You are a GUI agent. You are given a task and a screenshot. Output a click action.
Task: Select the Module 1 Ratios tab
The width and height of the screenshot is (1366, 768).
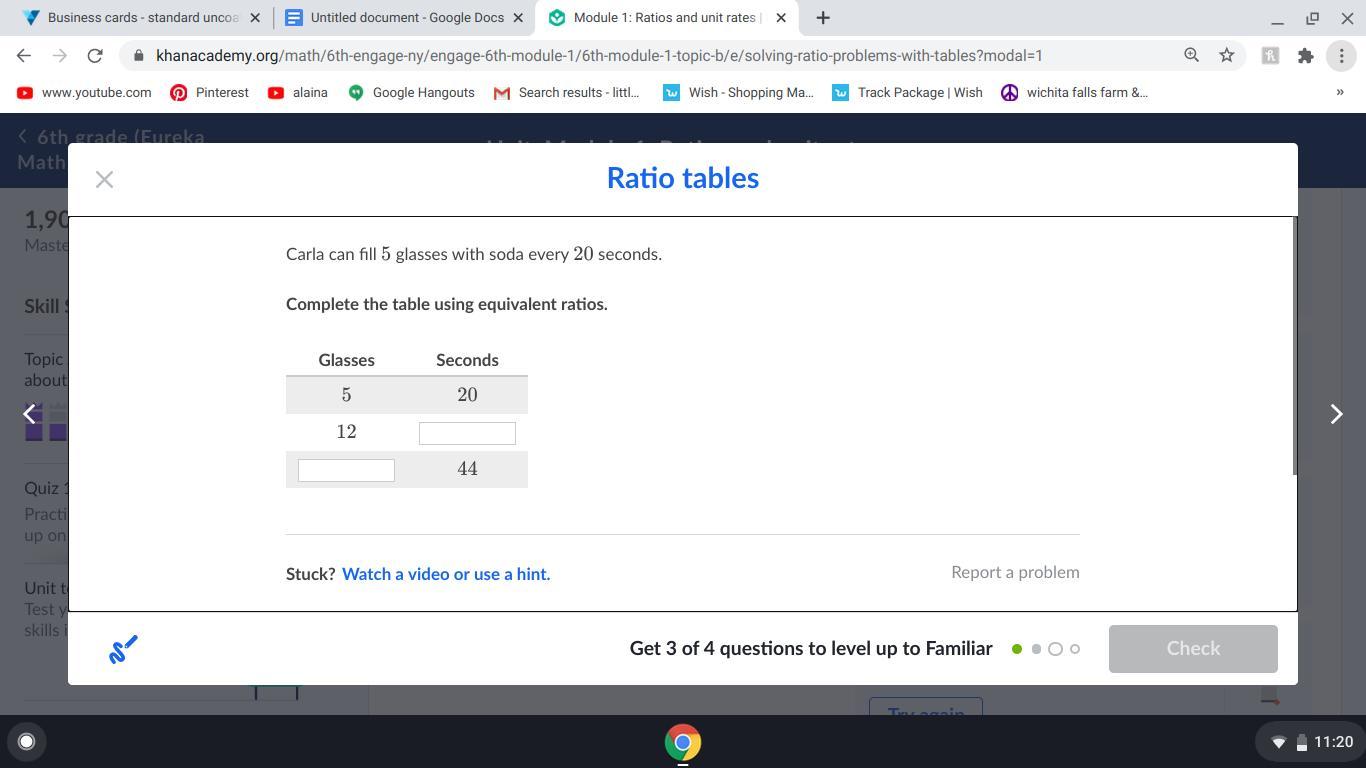[667, 18]
